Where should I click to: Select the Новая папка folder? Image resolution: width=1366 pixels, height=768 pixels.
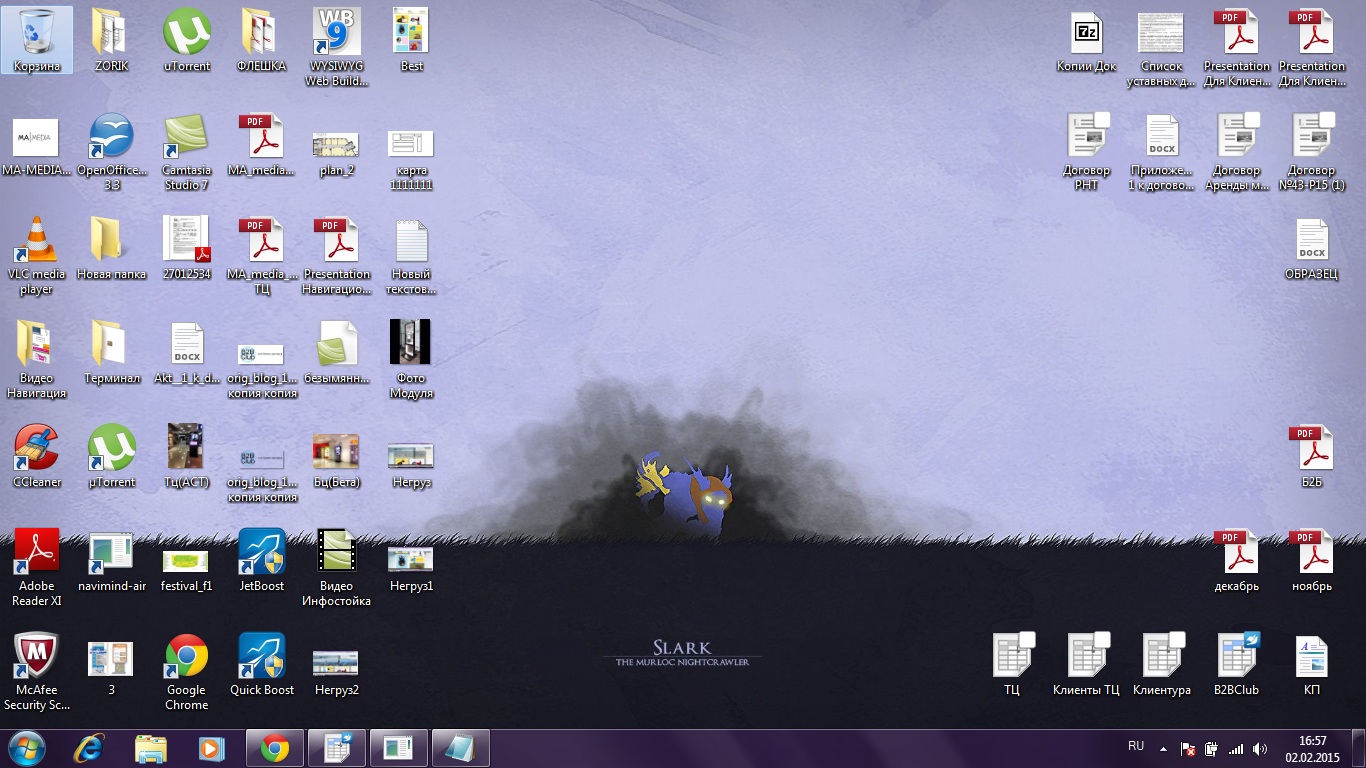112,249
